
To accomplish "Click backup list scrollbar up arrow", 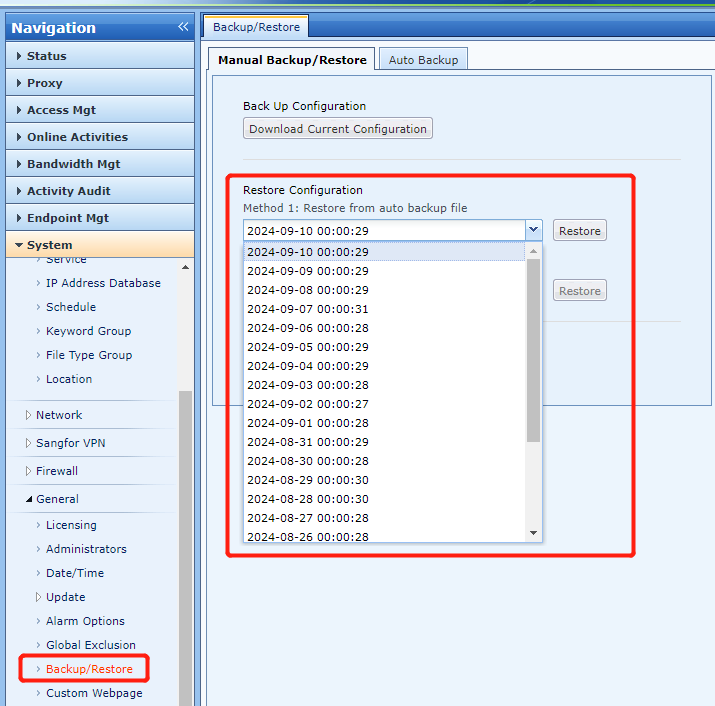I will [534, 251].
